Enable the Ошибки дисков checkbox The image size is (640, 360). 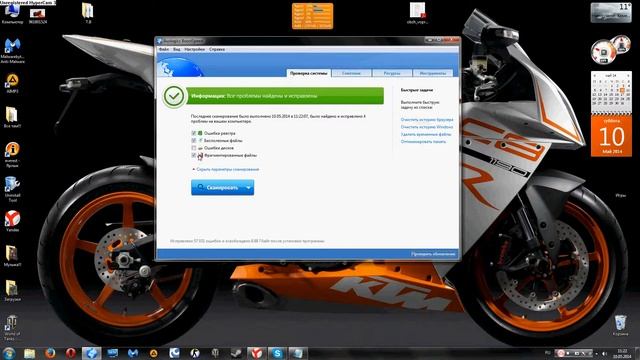pos(194,148)
